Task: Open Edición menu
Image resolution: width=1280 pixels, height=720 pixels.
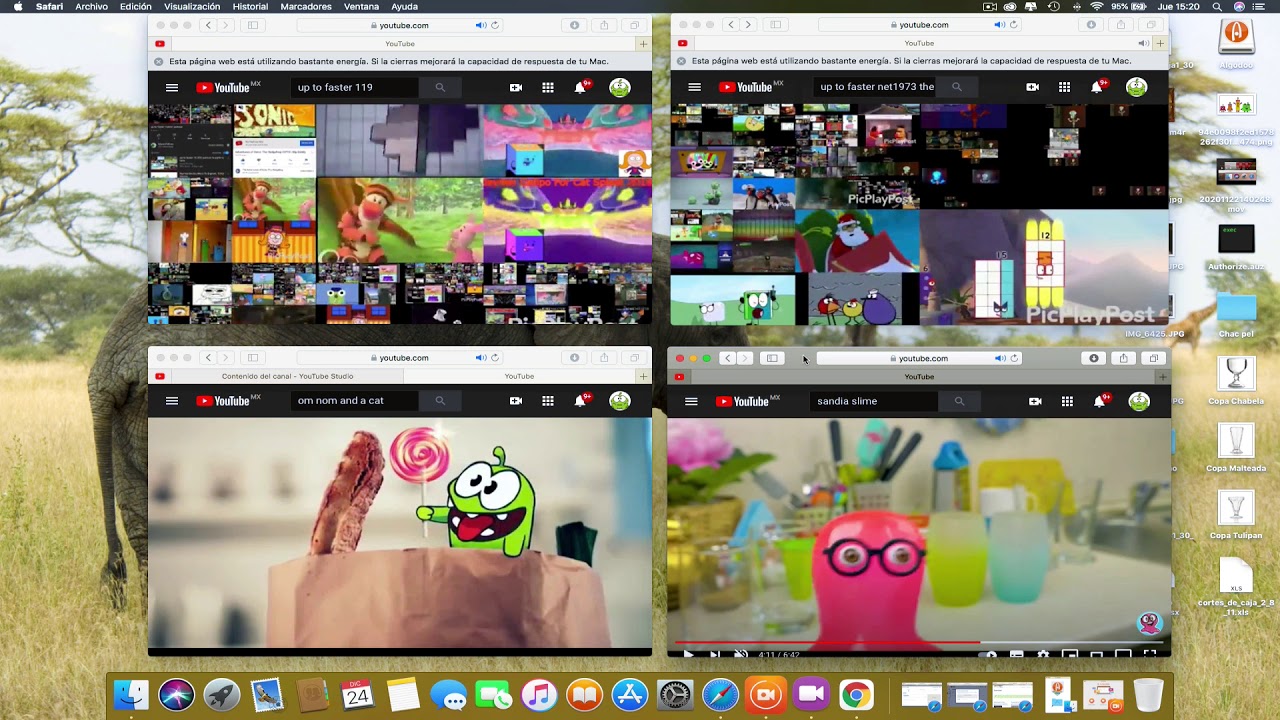Action: pyautogui.click(x=136, y=7)
